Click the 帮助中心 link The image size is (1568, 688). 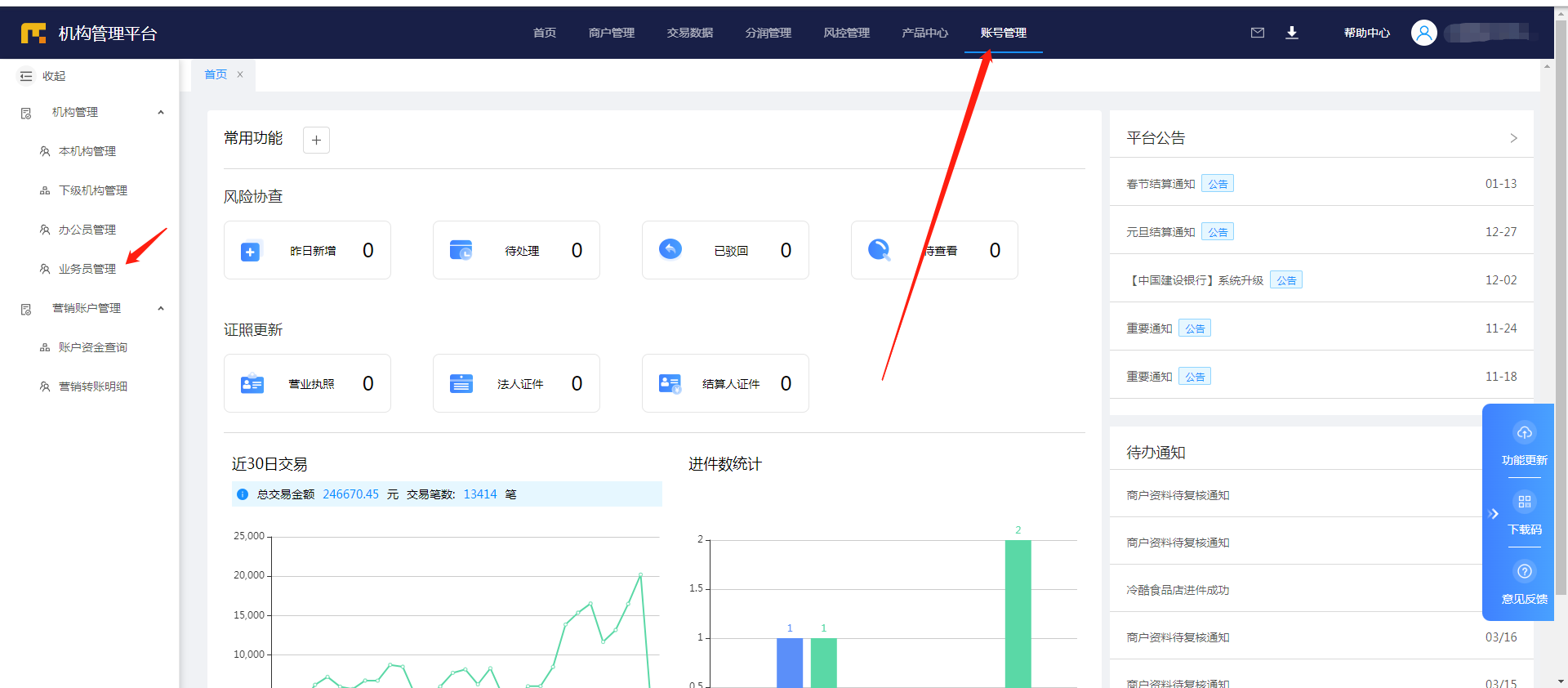click(x=1366, y=33)
